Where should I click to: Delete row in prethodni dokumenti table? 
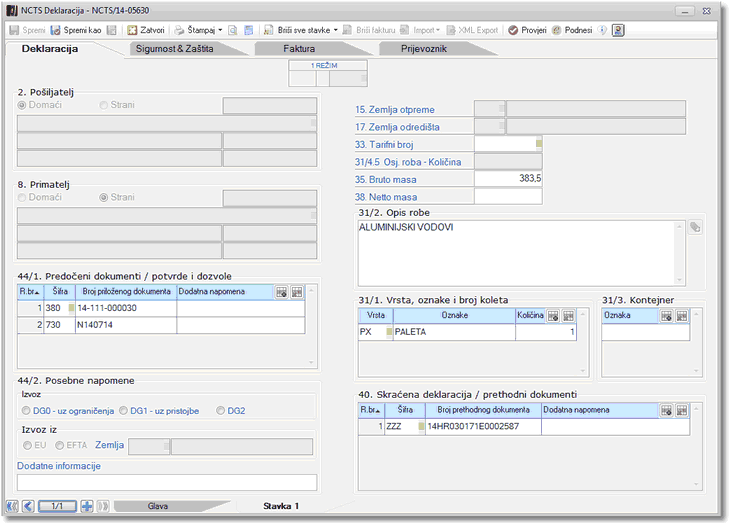[x=682, y=410]
